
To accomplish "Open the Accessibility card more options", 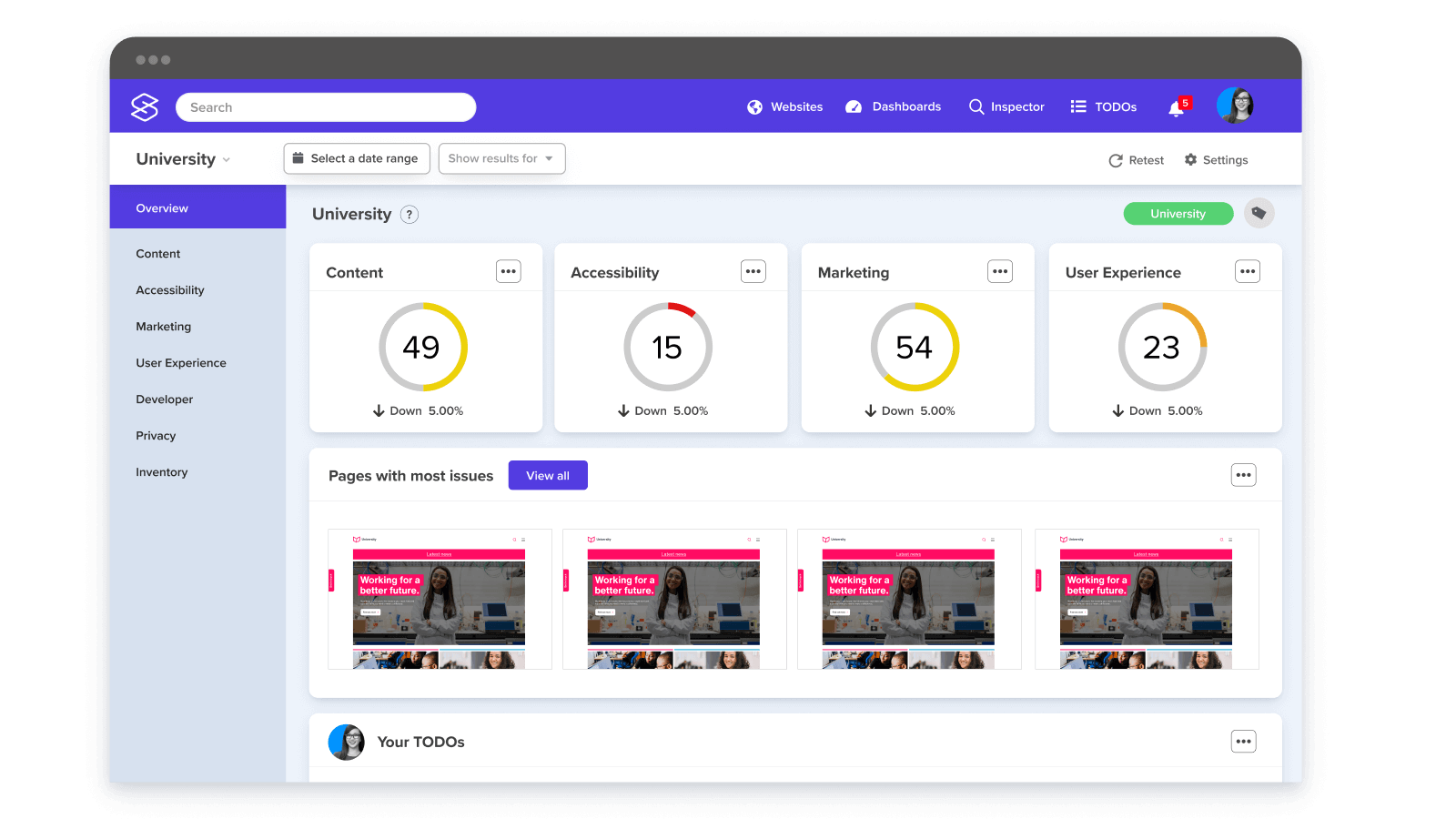I will coord(753,271).
